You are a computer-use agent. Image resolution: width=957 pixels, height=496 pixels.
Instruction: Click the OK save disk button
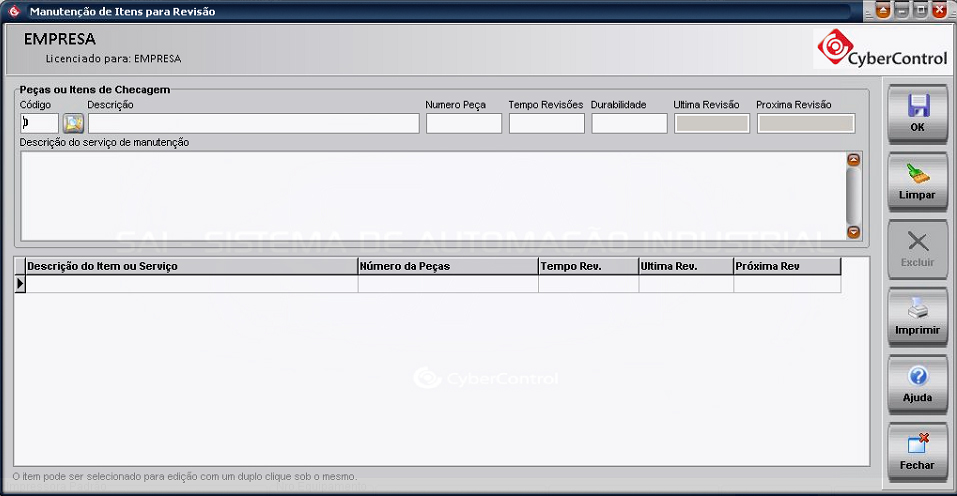[917, 112]
